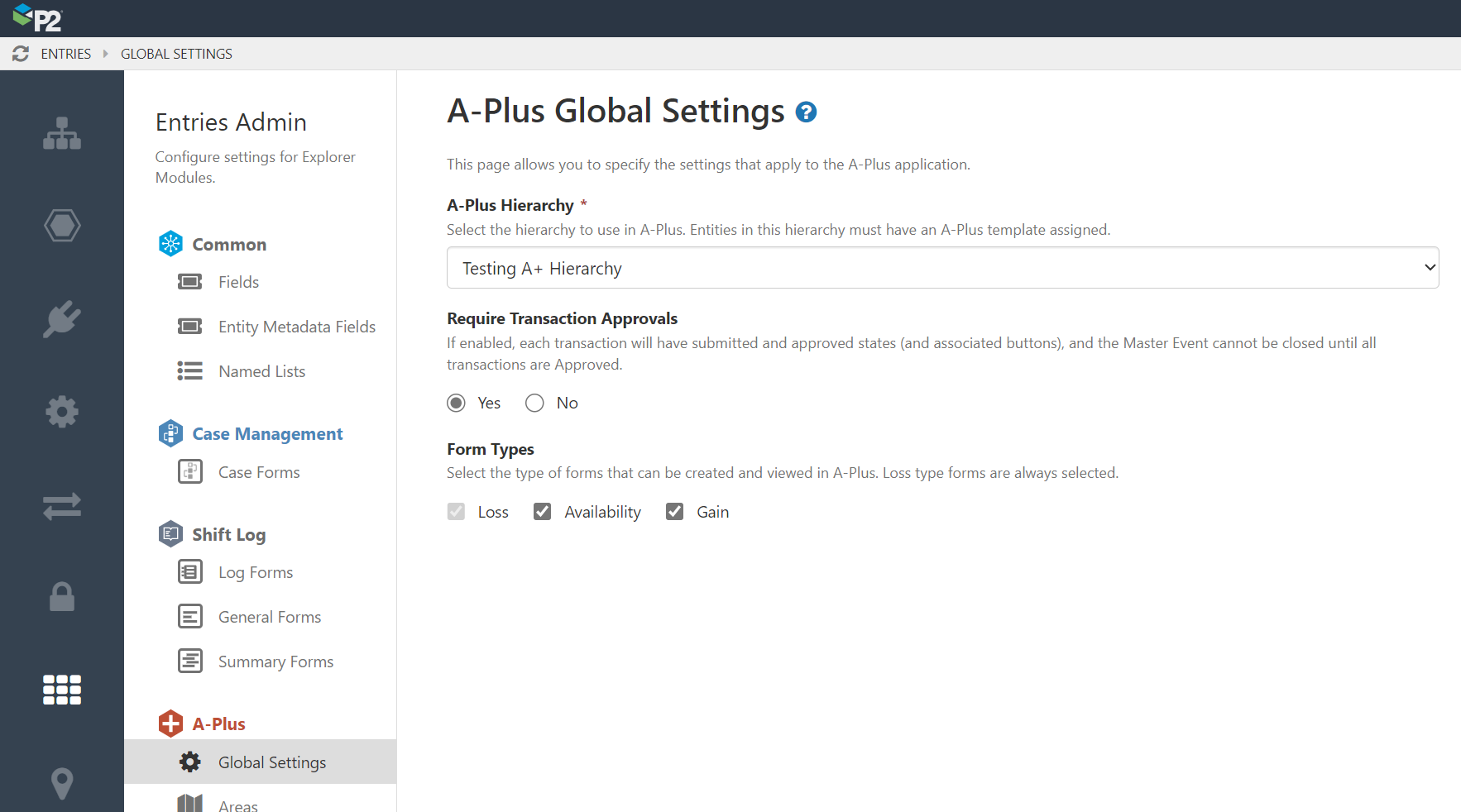Click the grid entries sidebar icon
This screenshot has height=812, width=1461.
tap(62, 689)
